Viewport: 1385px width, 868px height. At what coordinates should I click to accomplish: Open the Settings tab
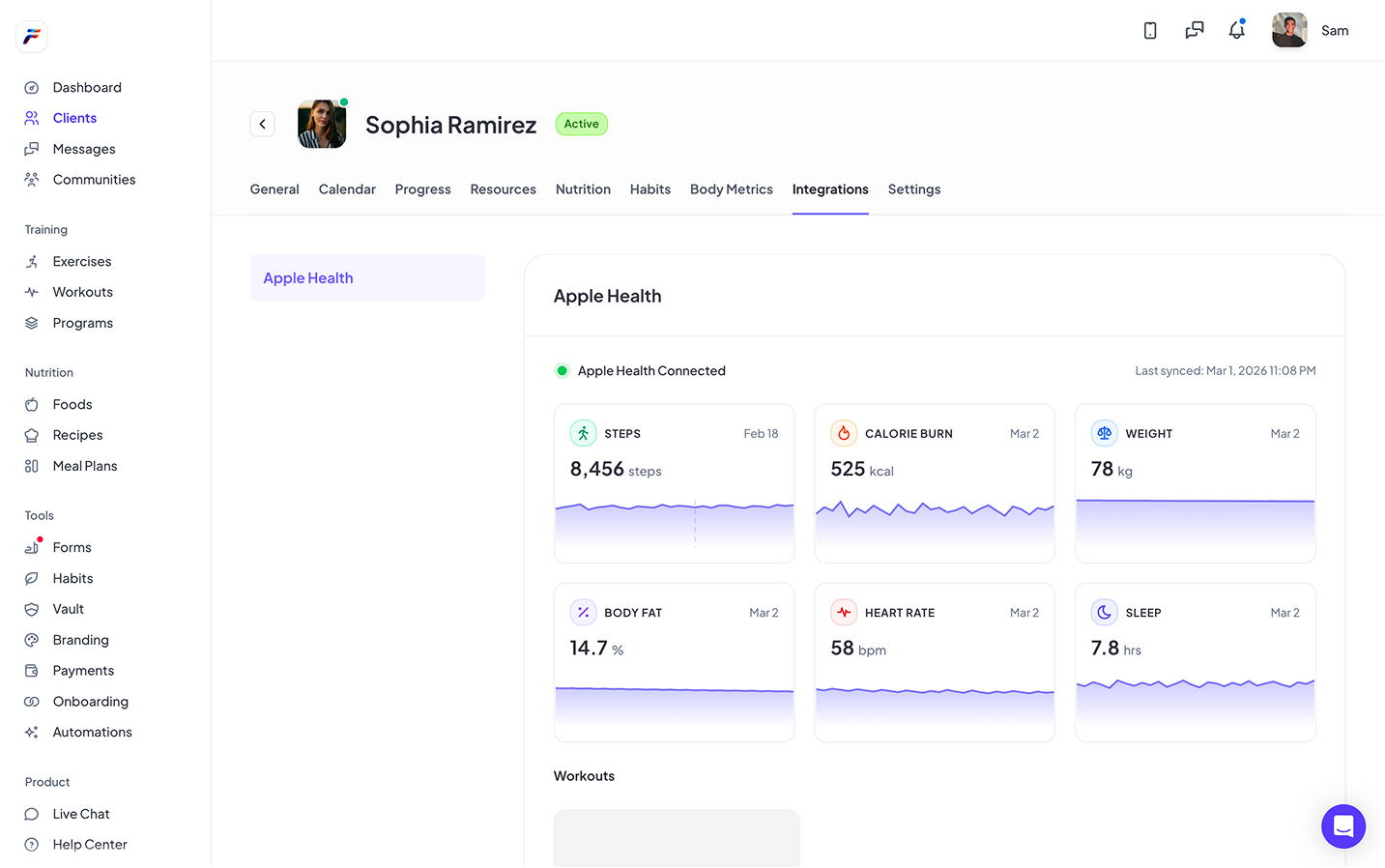pos(913,189)
